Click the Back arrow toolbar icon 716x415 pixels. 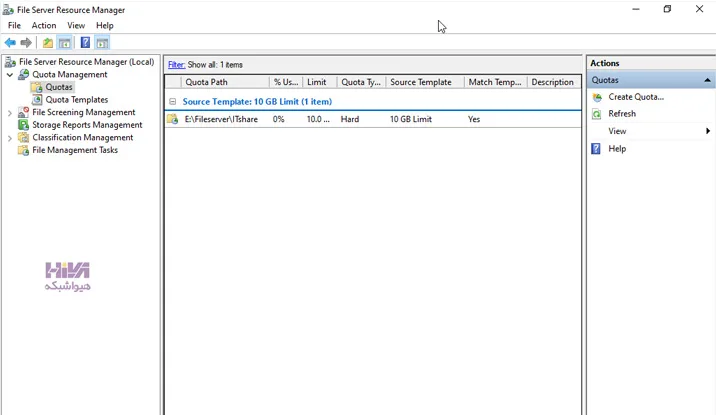[x=10, y=43]
